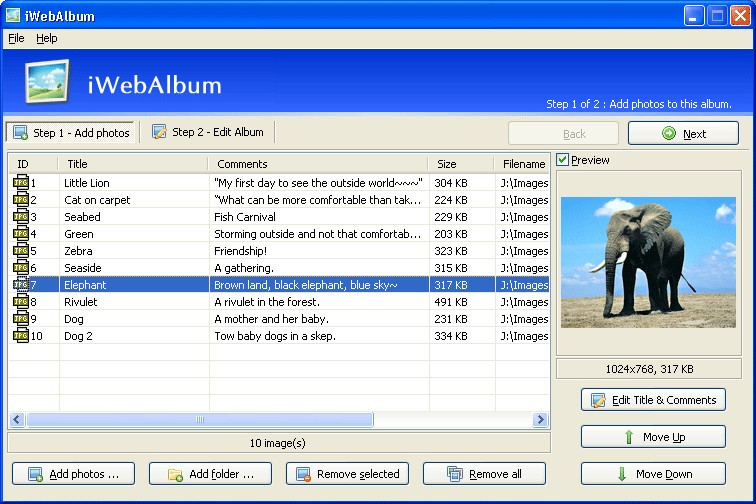Click the JPG icon of Elephant row
This screenshot has width=756, height=504.
pyautogui.click(x=21, y=285)
